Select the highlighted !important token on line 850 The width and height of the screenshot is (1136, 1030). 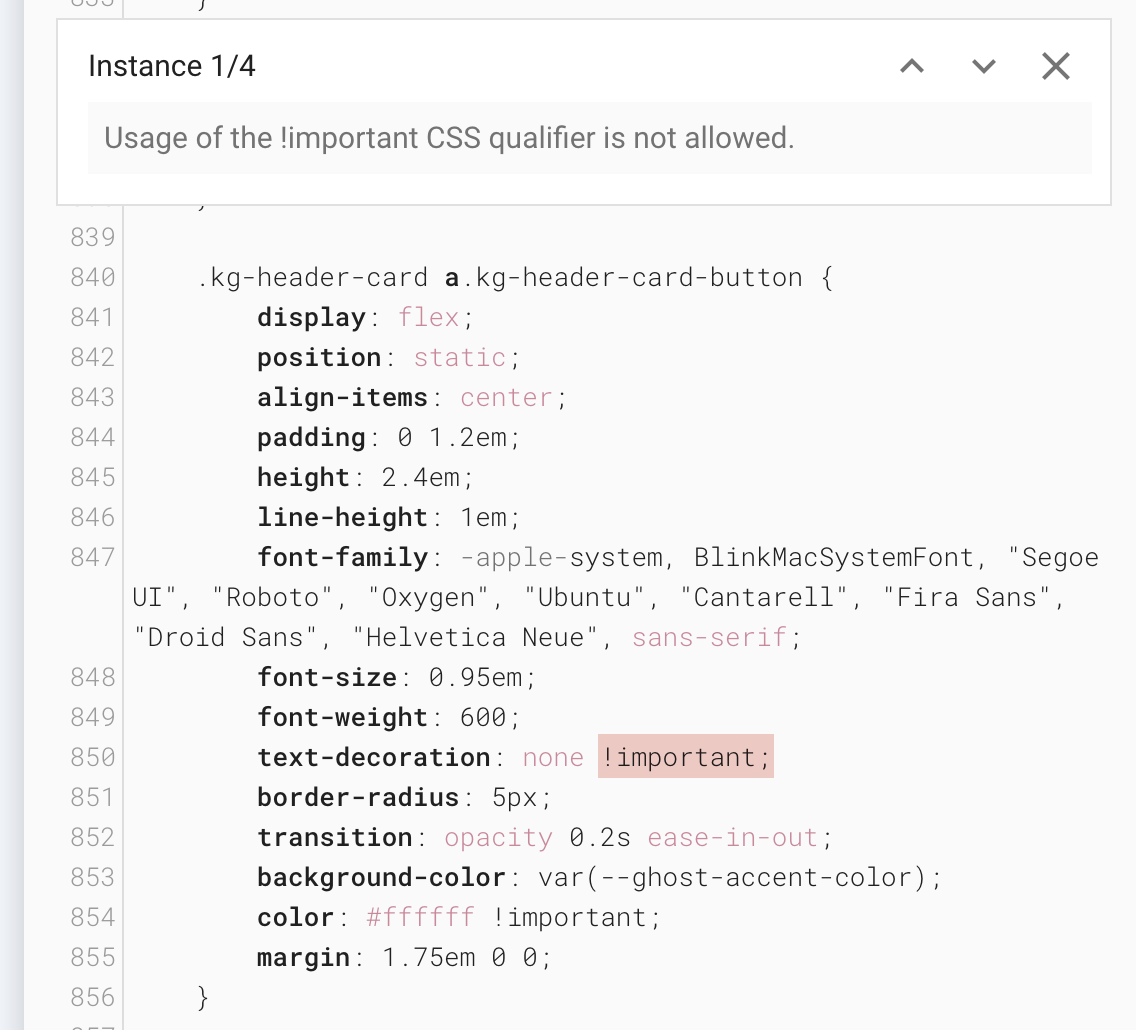[x=684, y=757]
